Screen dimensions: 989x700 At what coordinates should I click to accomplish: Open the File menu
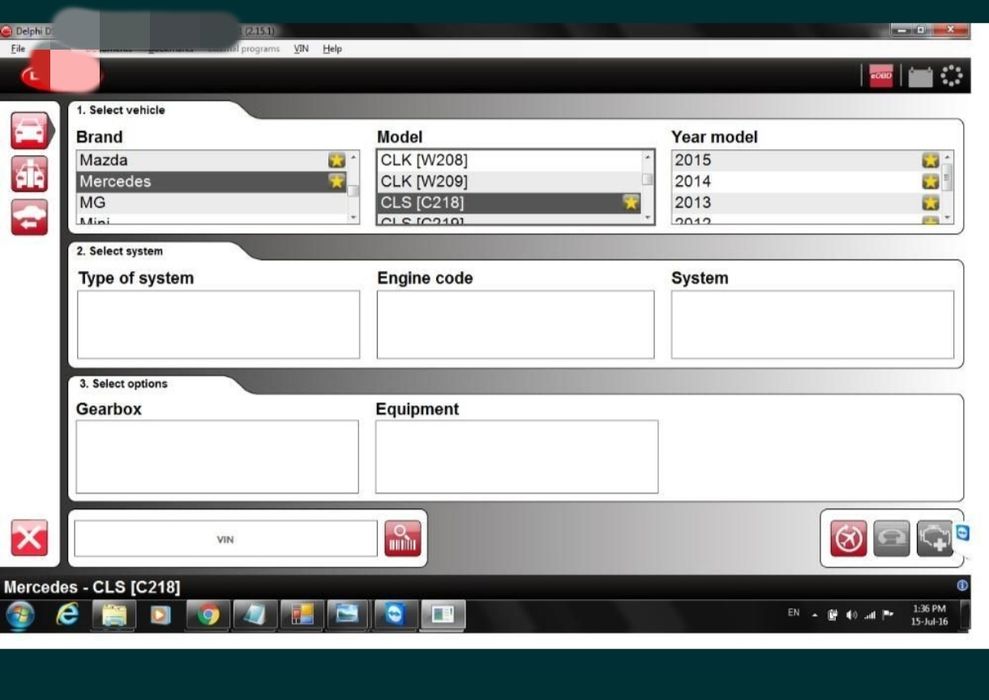coord(18,49)
